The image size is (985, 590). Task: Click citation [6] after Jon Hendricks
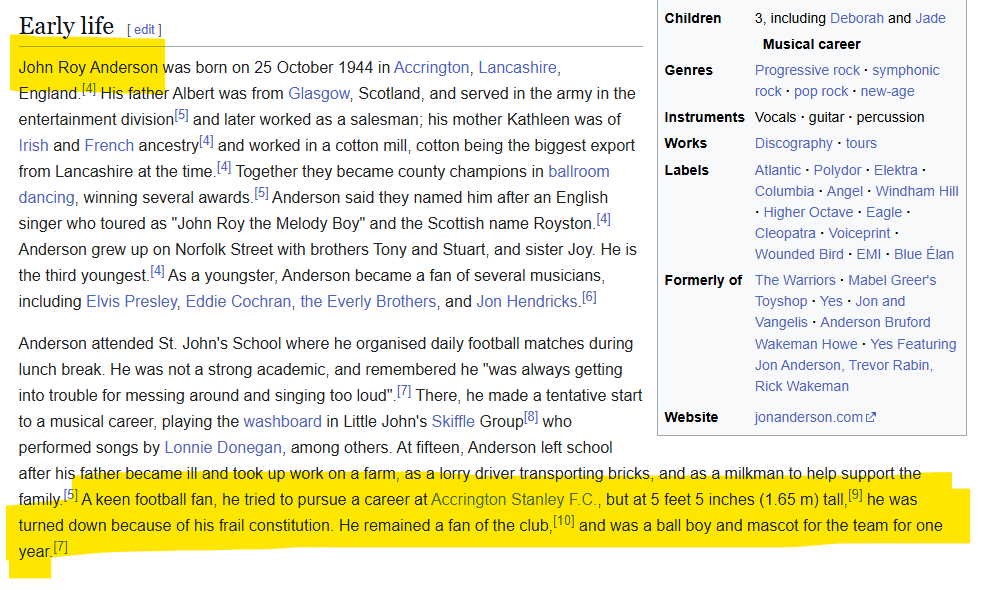click(x=589, y=297)
